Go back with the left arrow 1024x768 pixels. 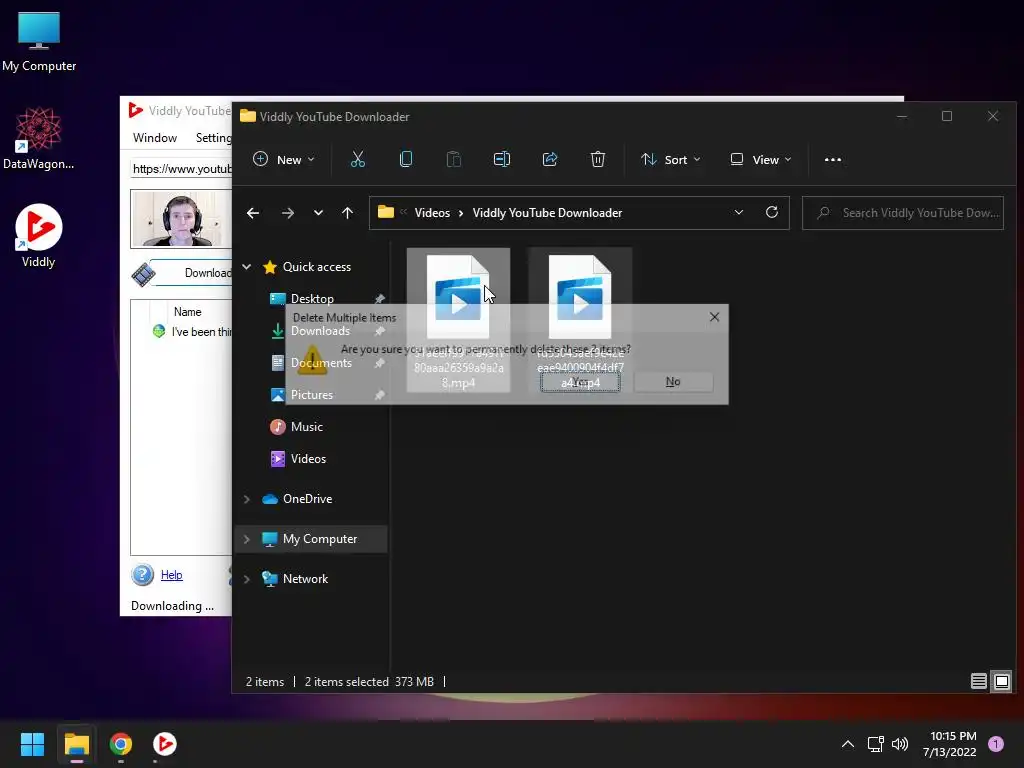(x=253, y=213)
